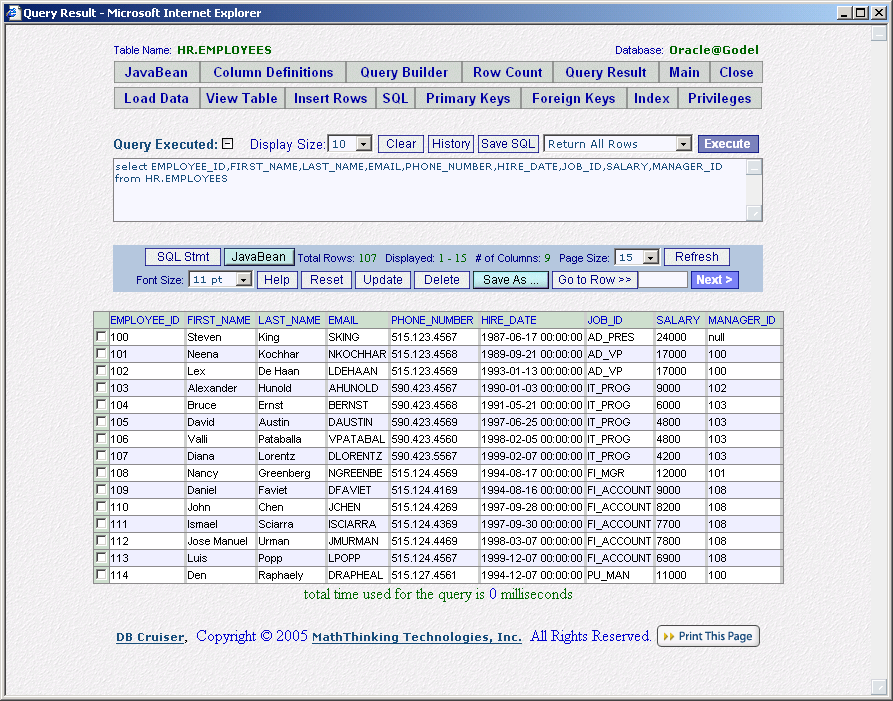This screenshot has width=893, height=701.
Task: Click the Load Data tab
Action: [x=157, y=99]
